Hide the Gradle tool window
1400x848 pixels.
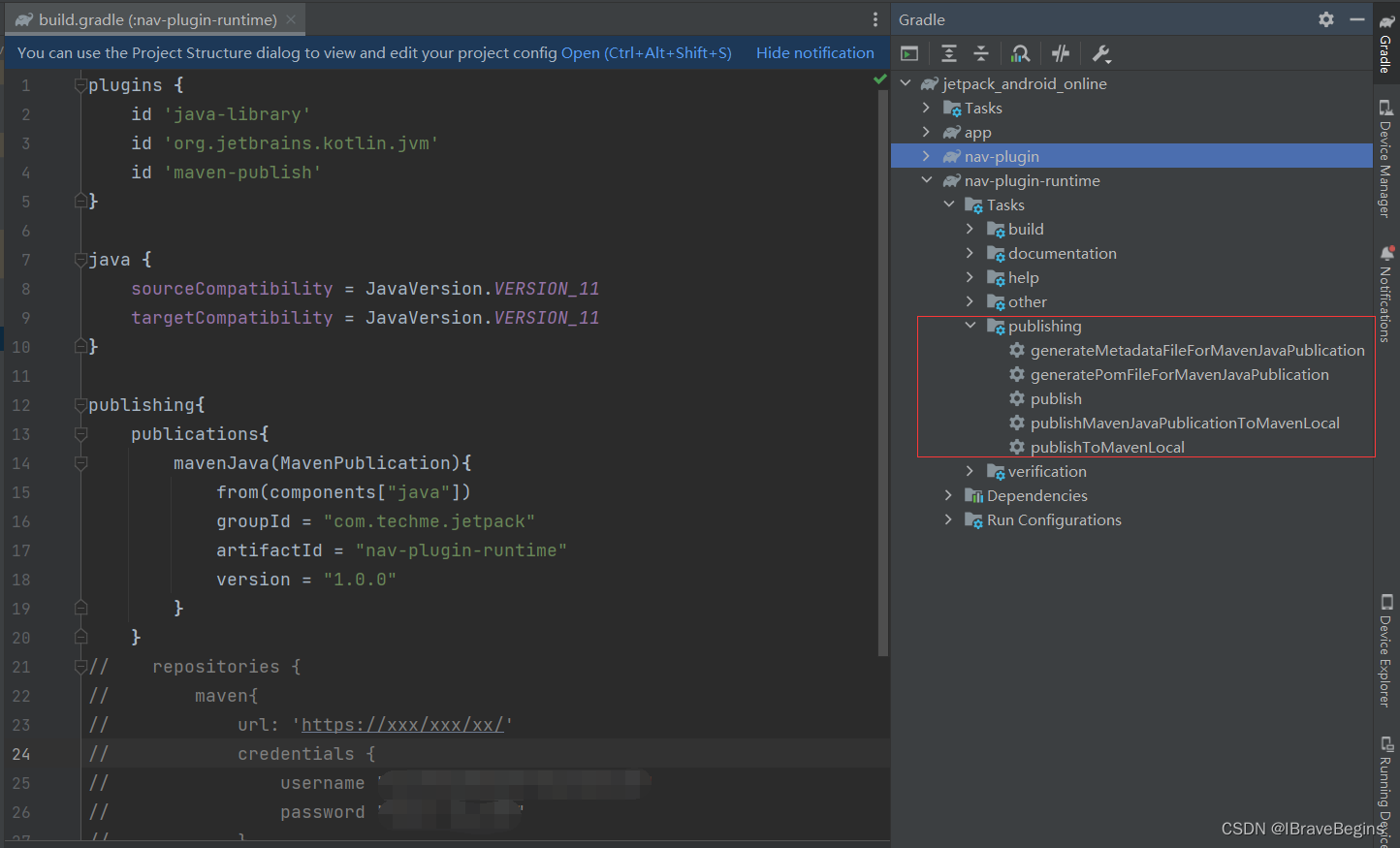1357,19
